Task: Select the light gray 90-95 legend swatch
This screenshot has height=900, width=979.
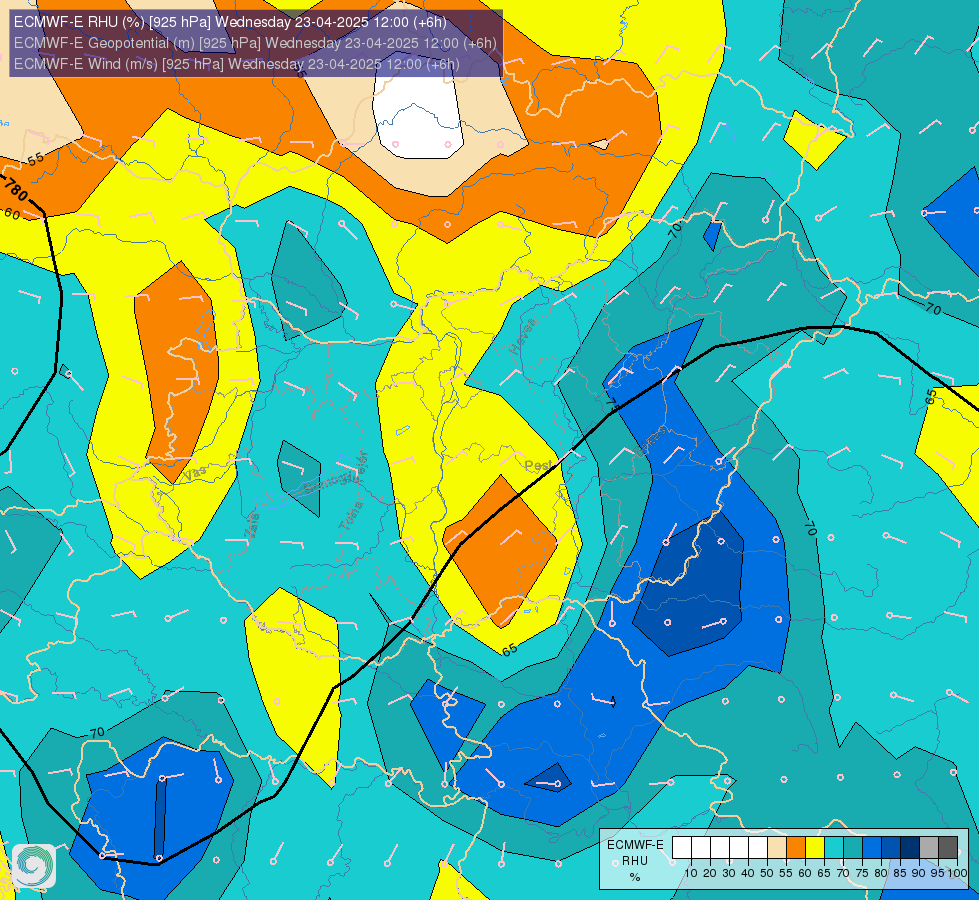Action: [929, 848]
